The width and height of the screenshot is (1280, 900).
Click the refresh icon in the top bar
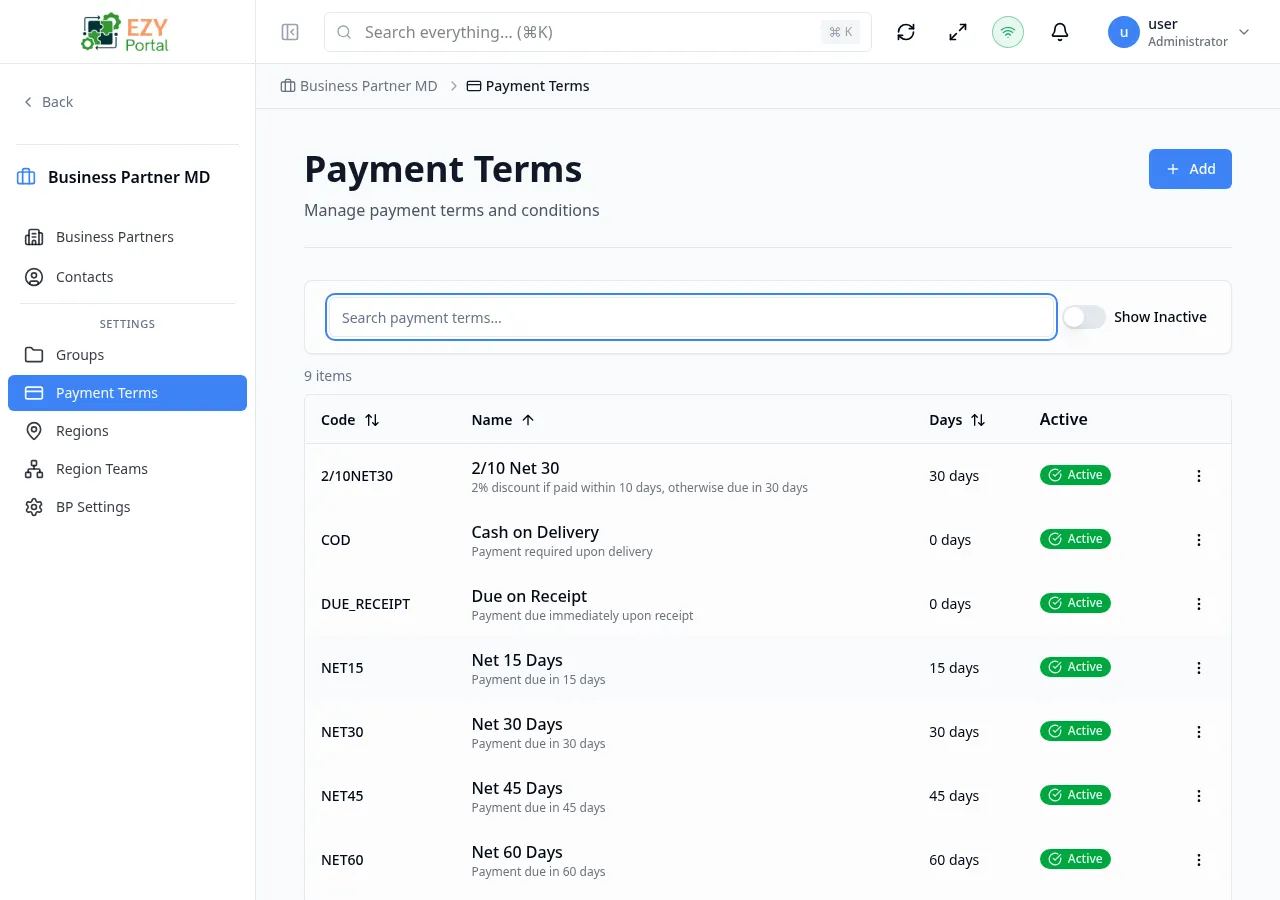pyautogui.click(x=905, y=32)
